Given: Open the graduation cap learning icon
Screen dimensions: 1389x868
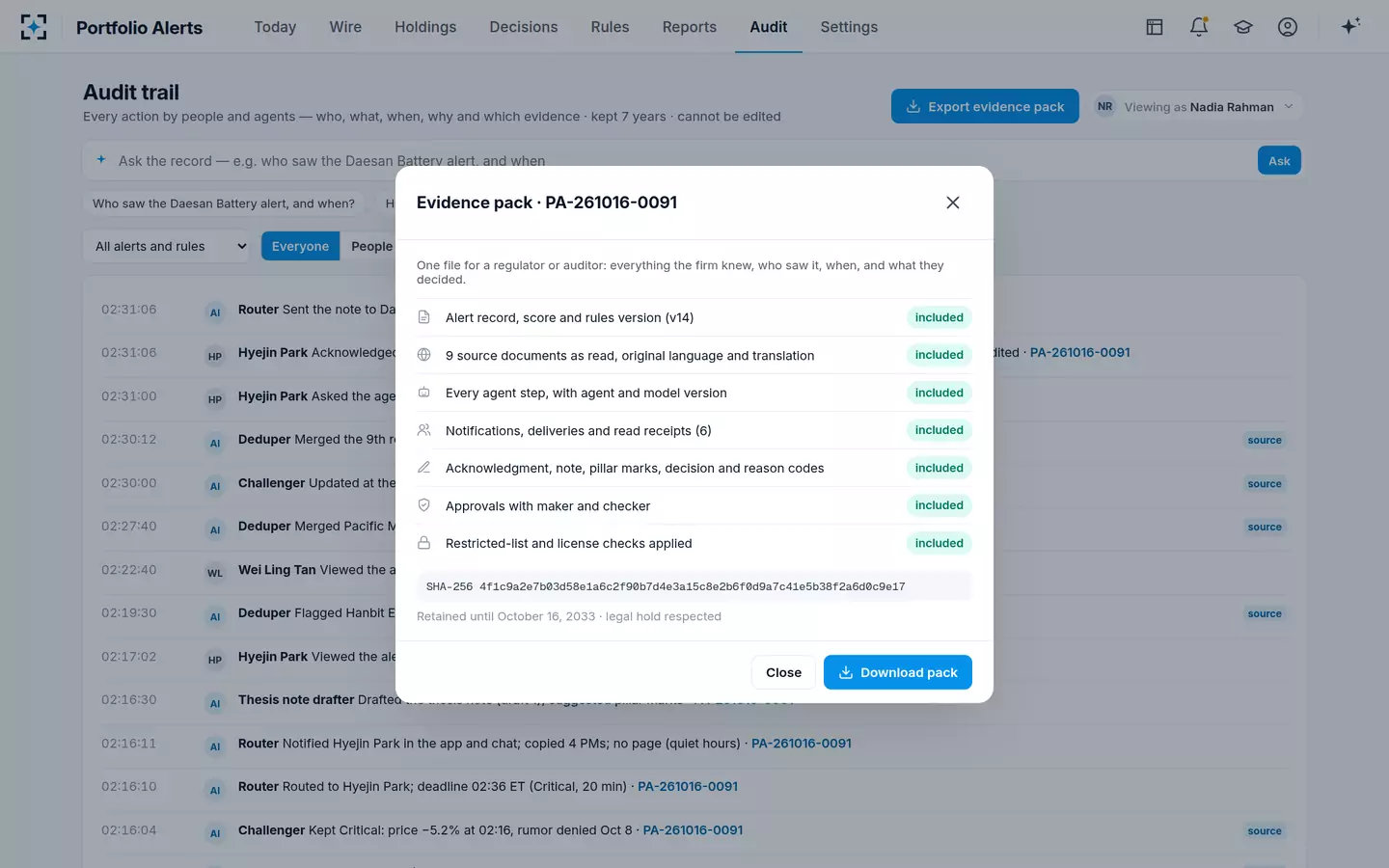Looking at the screenshot, I should (1243, 27).
